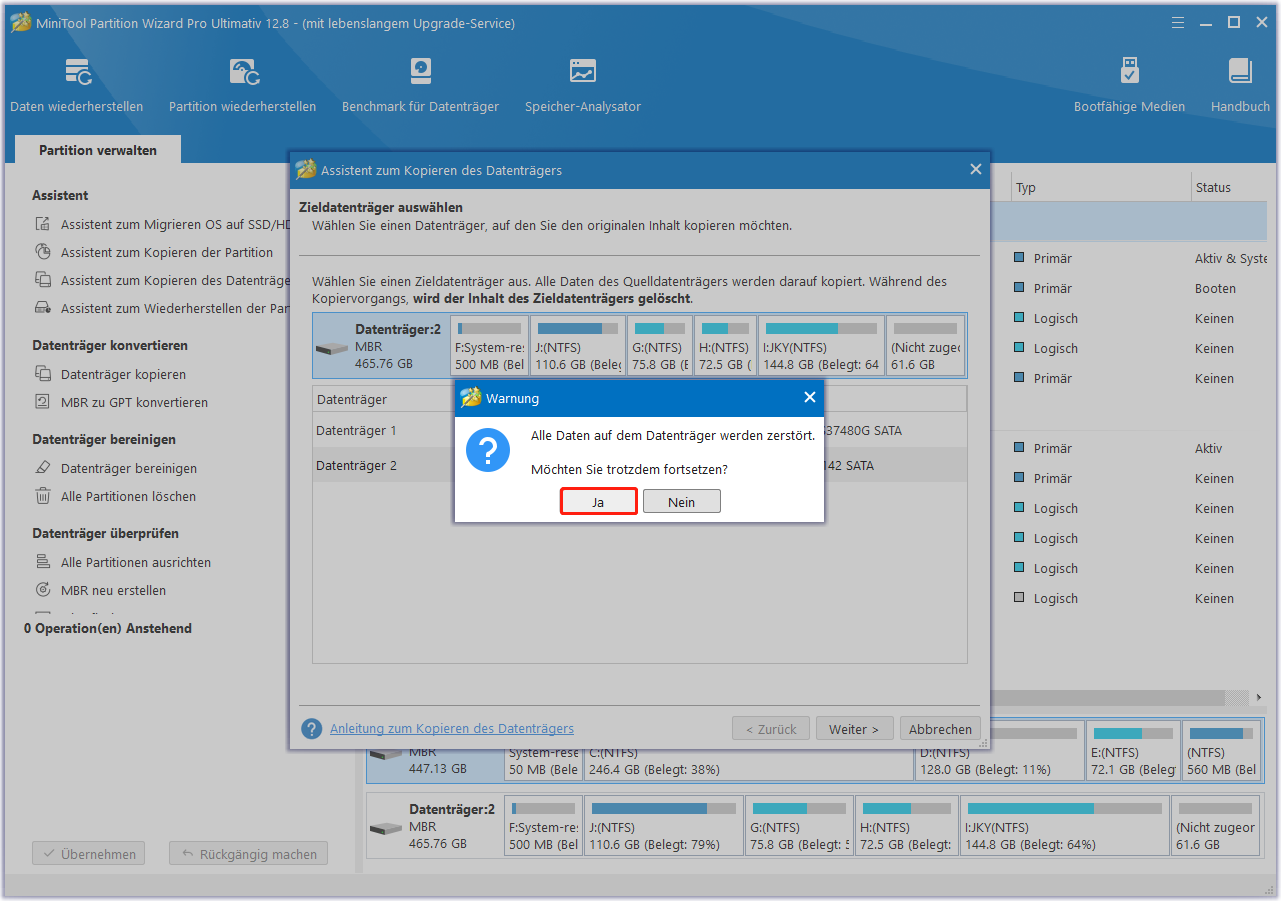
Task: Select C:(NTFS) 246.4 GB partition in main disk map
Action: [x=749, y=750]
